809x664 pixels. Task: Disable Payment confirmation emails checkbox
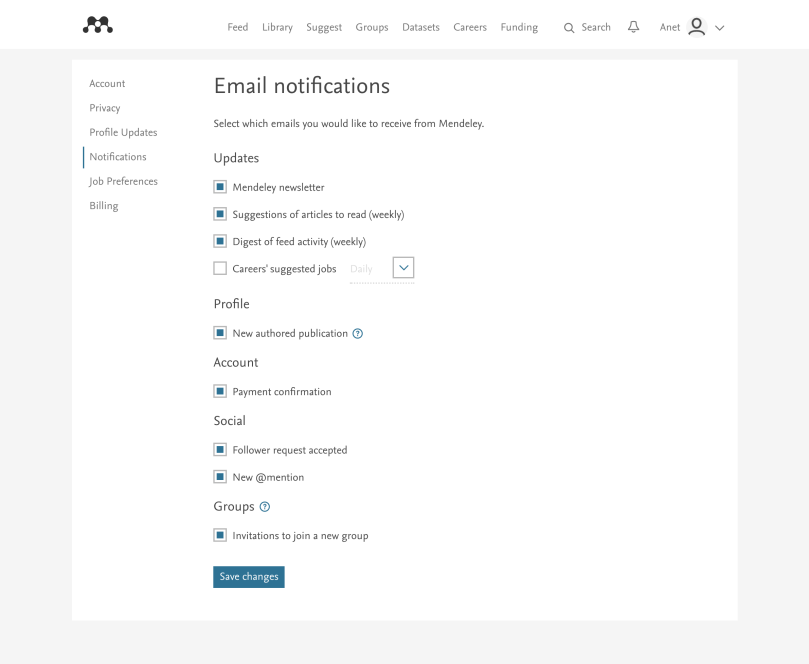coord(220,392)
